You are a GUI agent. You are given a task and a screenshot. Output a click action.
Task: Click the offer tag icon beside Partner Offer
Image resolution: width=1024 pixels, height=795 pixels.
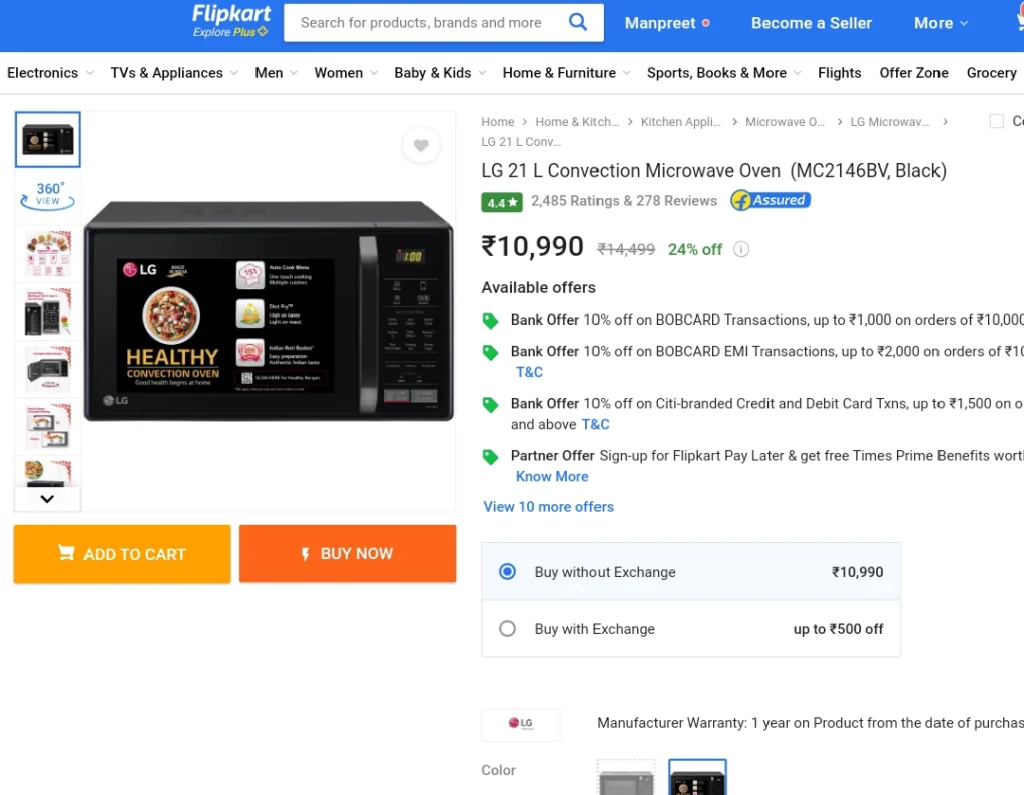coord(490,456)
